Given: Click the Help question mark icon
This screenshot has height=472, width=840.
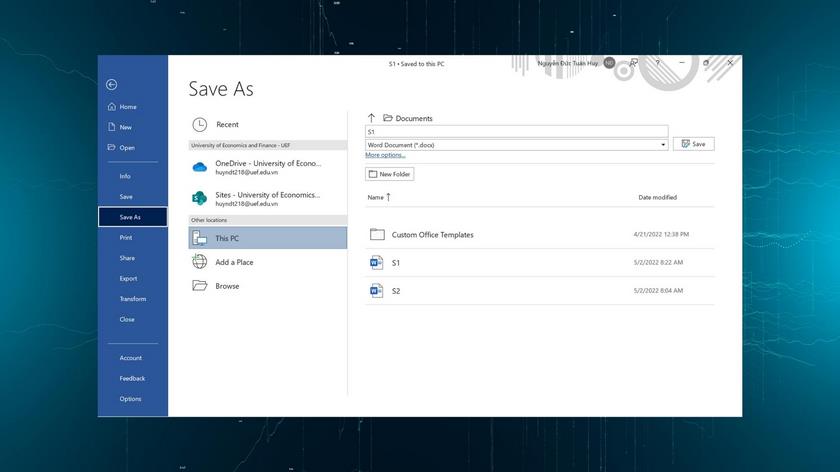Looking at the screenshot, I should pos(657,63).
